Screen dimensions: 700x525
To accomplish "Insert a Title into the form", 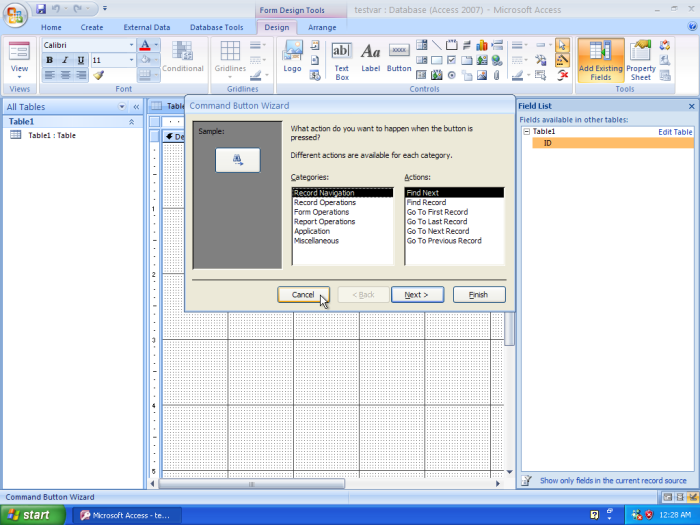I will (x=315, y=45).
